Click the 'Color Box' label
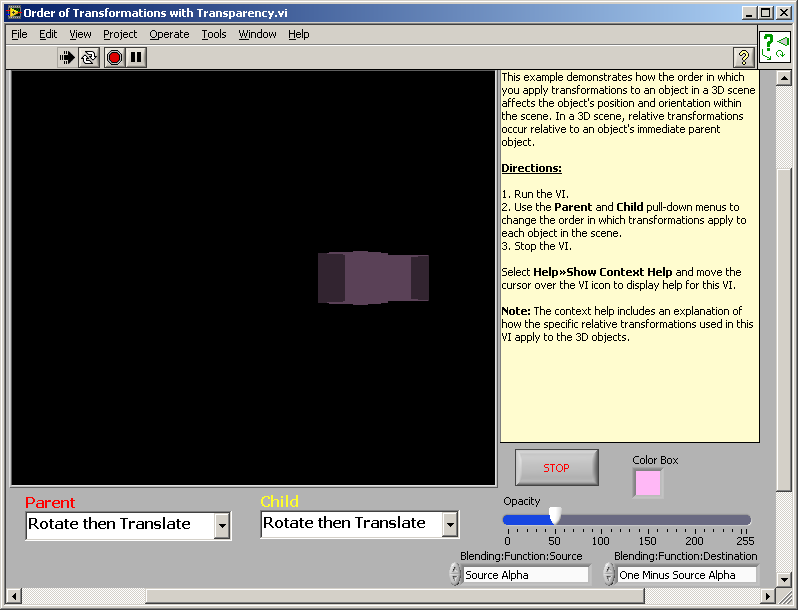This screenshot has height=610, width=798. [x=655, y=460]
